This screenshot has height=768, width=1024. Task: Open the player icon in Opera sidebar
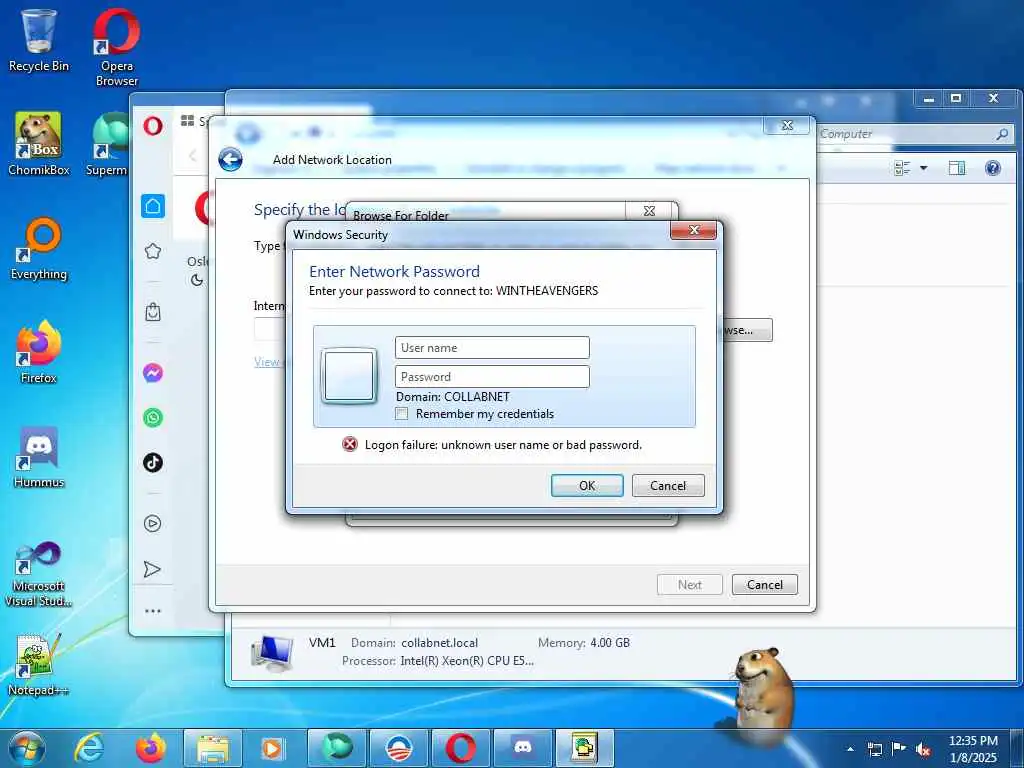[x=153, y=523]
